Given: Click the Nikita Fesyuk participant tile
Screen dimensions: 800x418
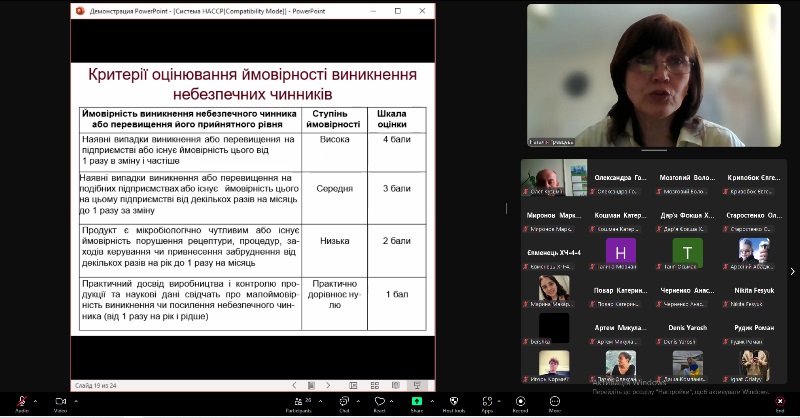Looking at the screenshot, I should tap(754, 290).
